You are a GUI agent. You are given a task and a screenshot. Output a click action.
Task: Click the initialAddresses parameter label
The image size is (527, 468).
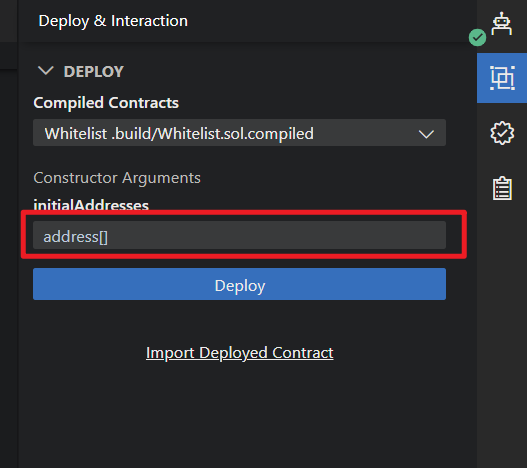coord(91,204)
